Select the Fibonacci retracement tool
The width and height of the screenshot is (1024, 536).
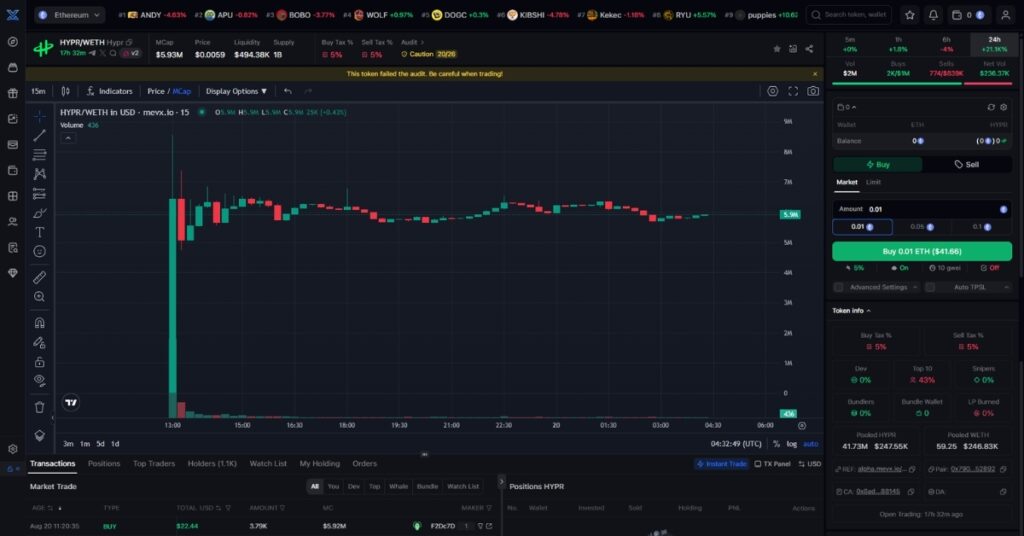pyautogui.click(x=39, y=155)
